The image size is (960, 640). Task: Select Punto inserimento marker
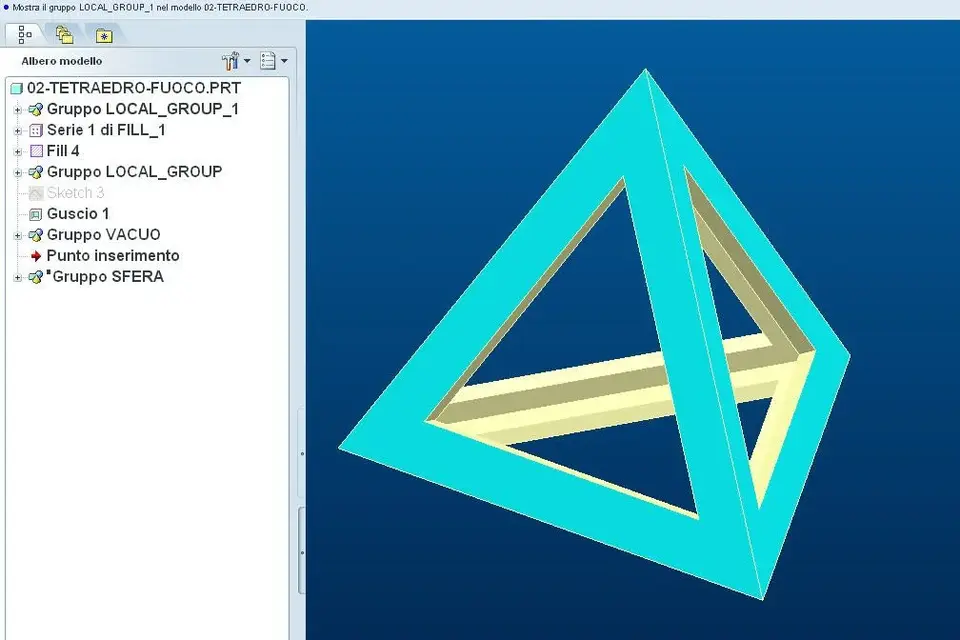point(113,255)
